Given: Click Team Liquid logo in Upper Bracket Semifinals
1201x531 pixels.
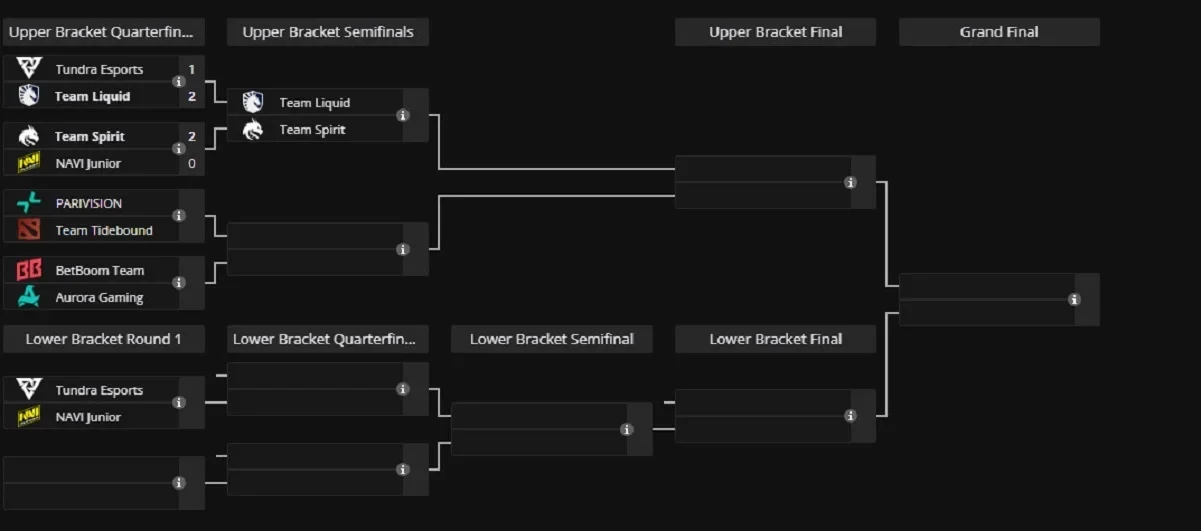Looking at the screenshot, I should pyautogui.click(x=253, y=102).
